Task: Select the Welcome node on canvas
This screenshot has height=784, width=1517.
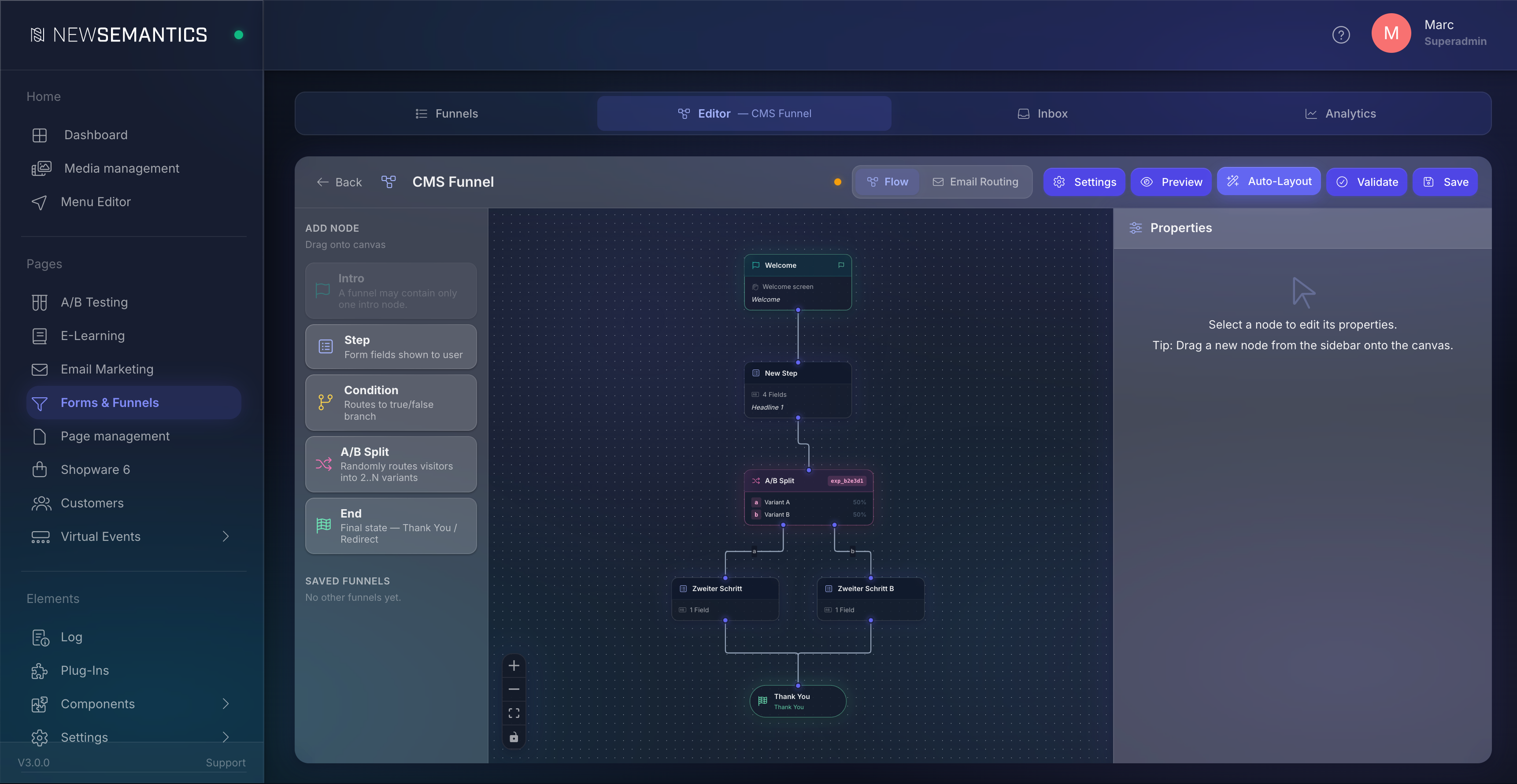Action: (798, 282)
